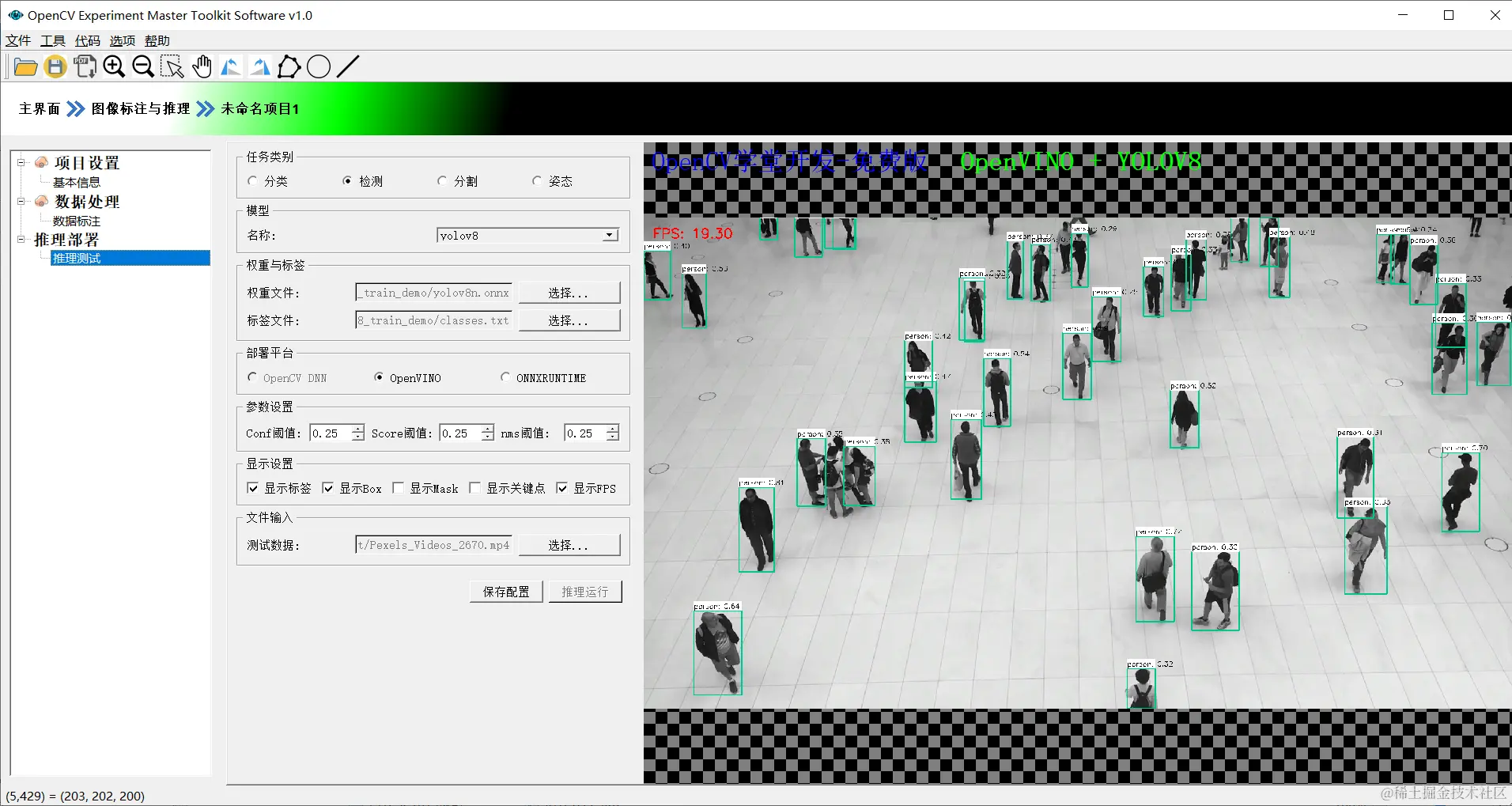Screen dimensions: 1512x806
Task: Click the 推理运行 button
Action: 585,592
